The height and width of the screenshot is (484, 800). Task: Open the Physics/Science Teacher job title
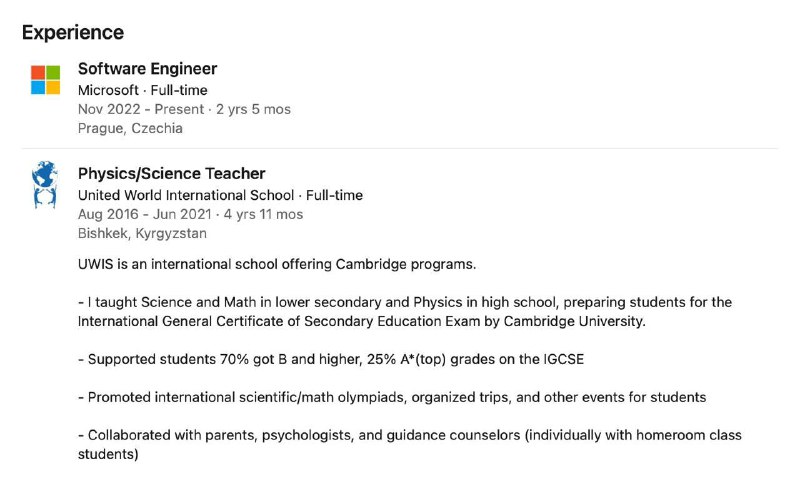coord(171,173)
